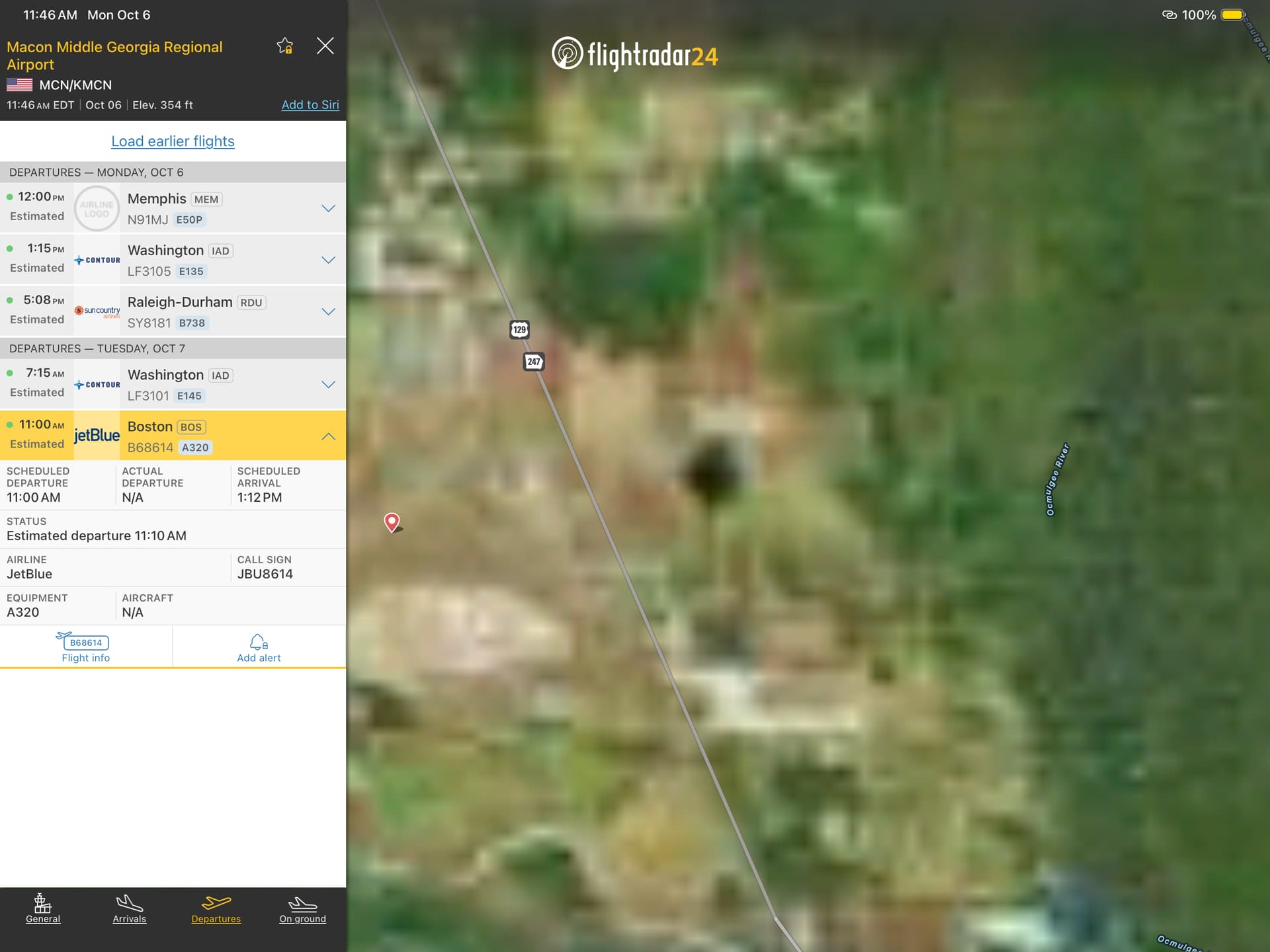
Task: Expand the 7:15 AM Washington LF3101 flight
Action: pos(328,384)
